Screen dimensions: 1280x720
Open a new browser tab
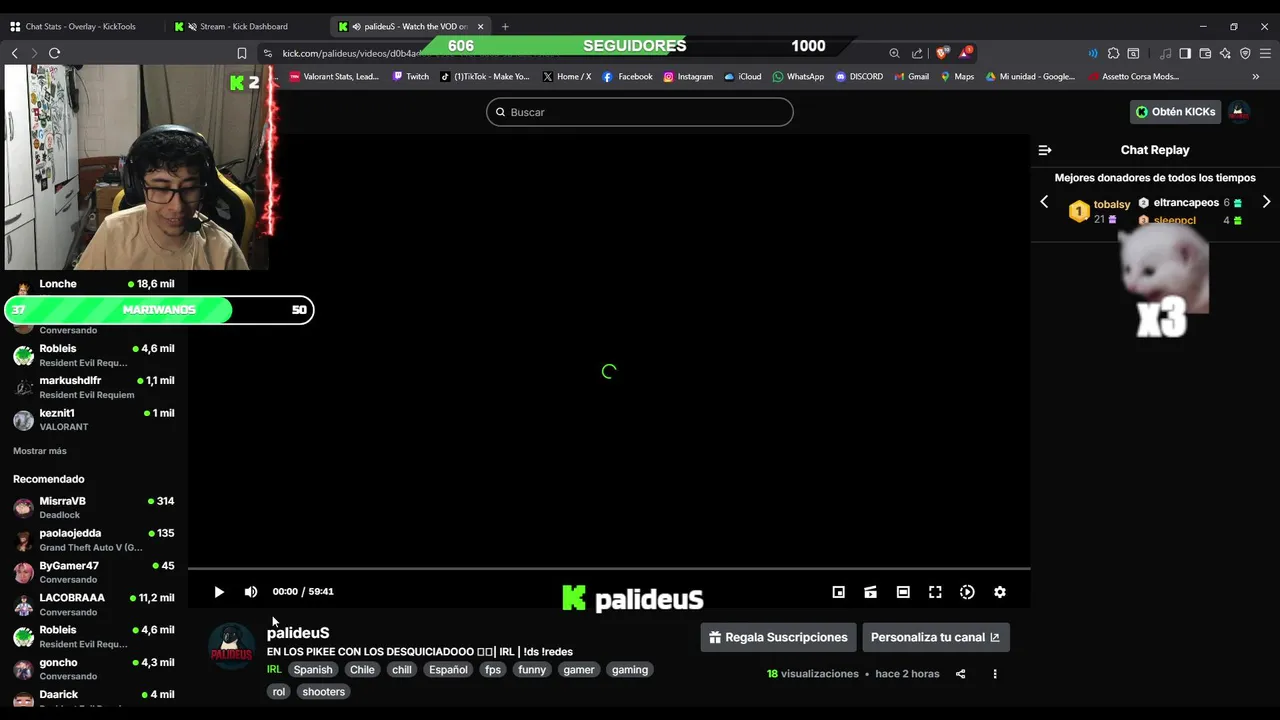pos(505,26)
